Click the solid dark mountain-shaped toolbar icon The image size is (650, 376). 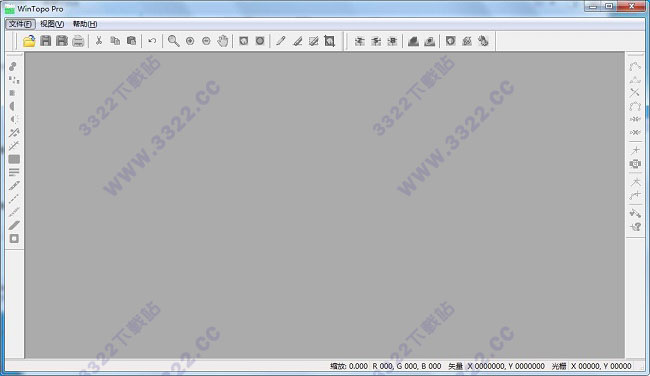tap(413, 41)
